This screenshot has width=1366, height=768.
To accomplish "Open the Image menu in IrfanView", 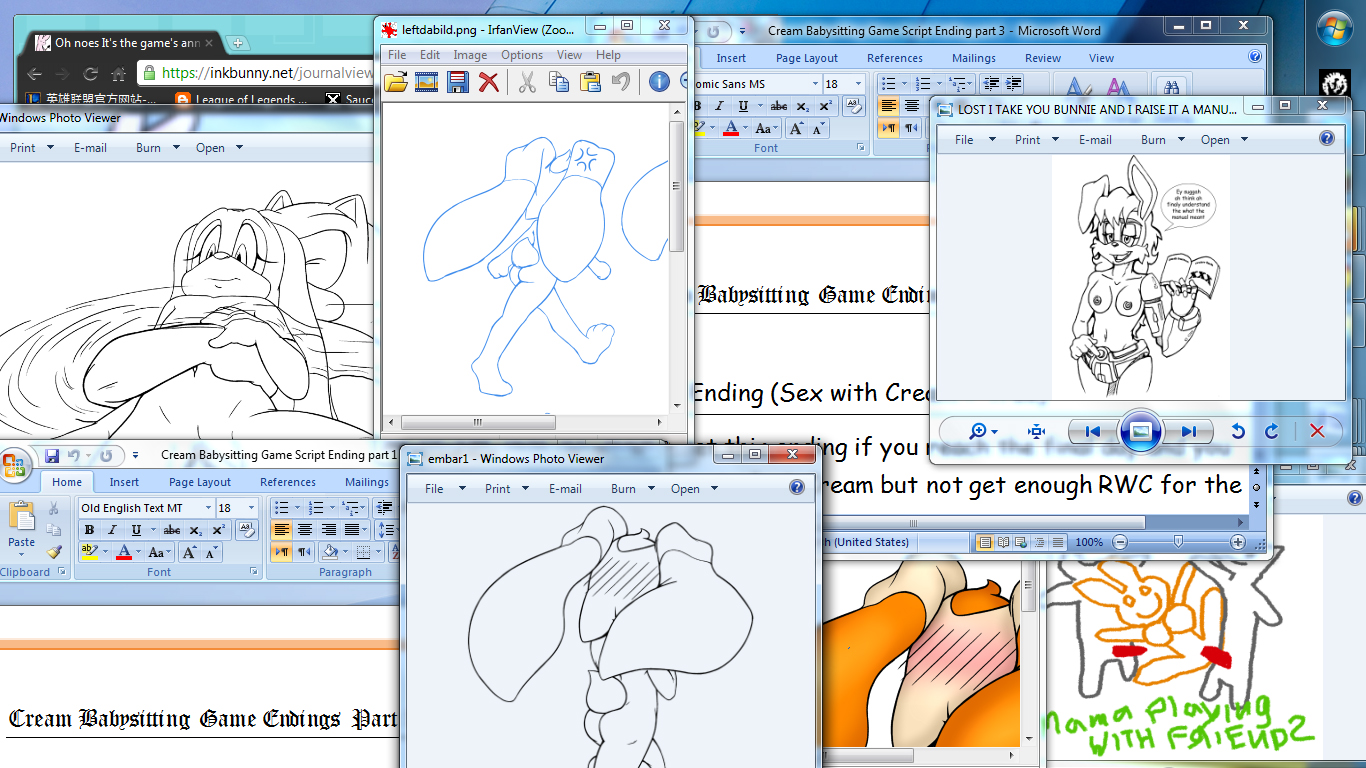I will (470, 55).
